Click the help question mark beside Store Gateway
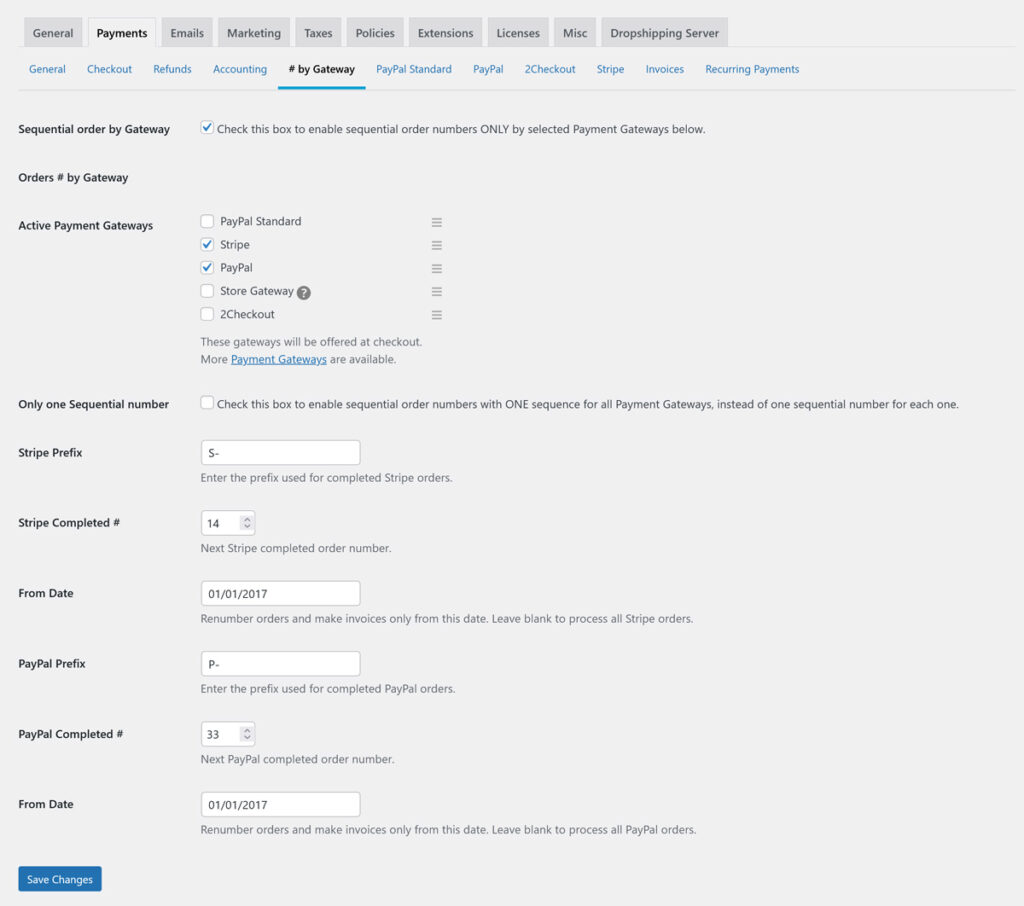 (x=304, y=293)
